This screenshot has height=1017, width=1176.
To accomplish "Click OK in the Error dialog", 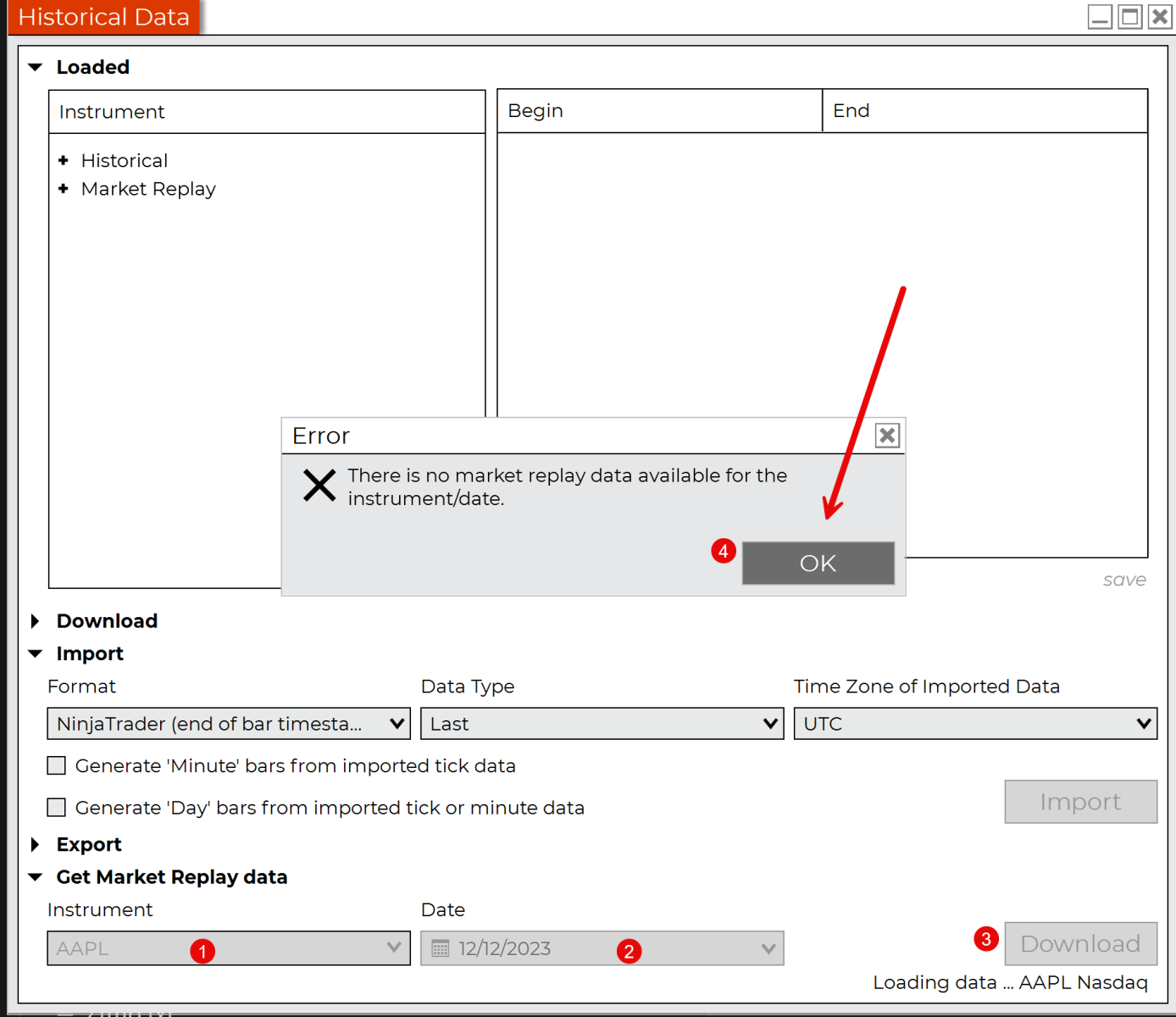I will (x=818, y=564).
